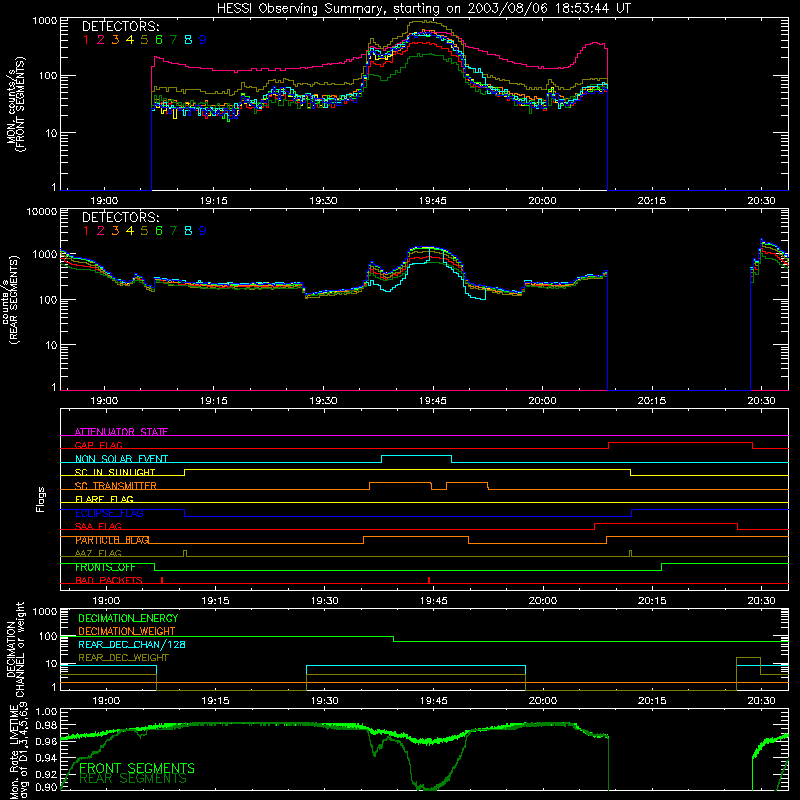Select pink detector 2 in front segments legend
The image size is (800, 800).
(101, 40)
